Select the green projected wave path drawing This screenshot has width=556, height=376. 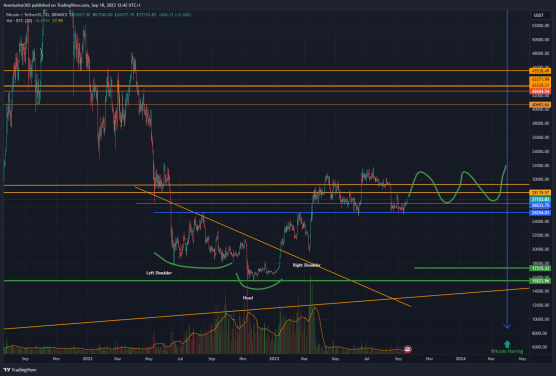coord(457,186)
